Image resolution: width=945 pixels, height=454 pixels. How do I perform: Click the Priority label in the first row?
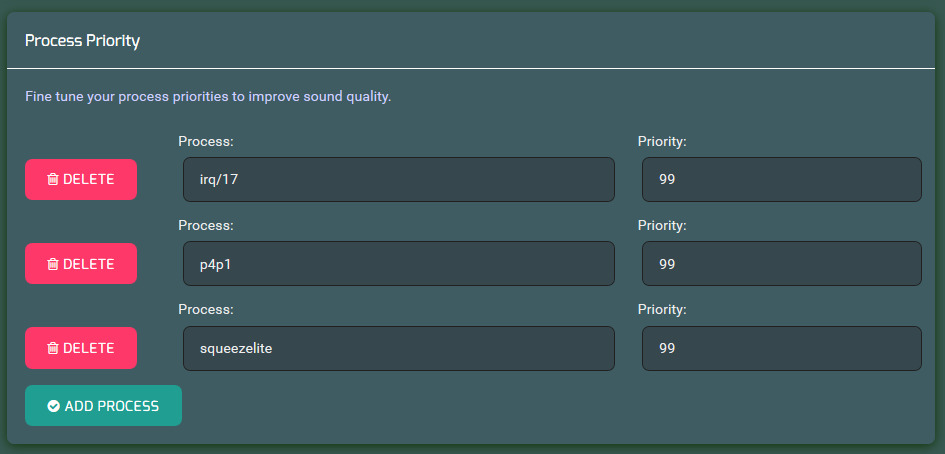[662, 142]
